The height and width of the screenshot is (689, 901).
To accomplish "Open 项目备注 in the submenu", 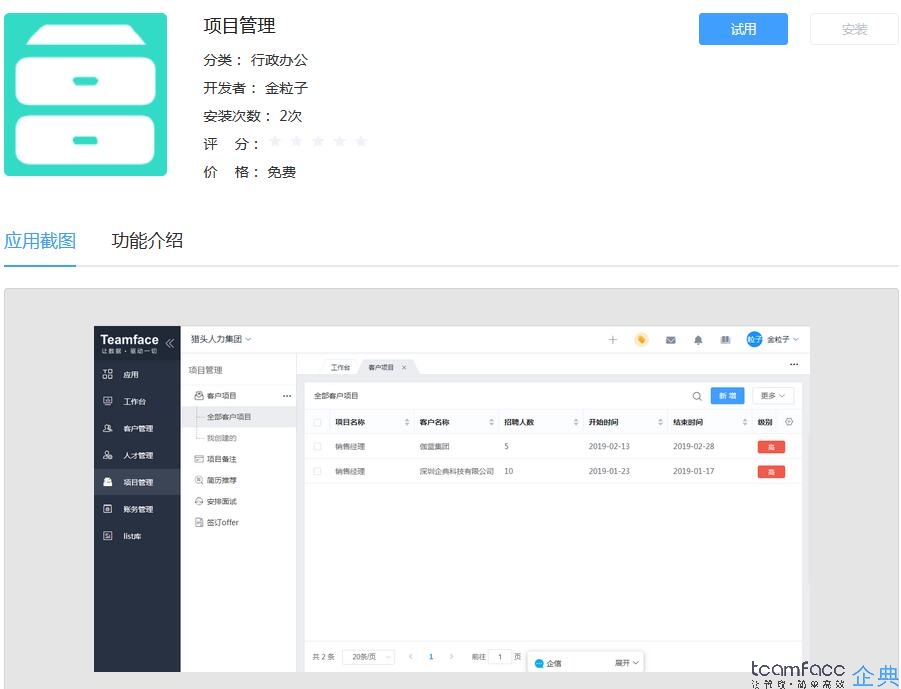I will tap(221, 459).
